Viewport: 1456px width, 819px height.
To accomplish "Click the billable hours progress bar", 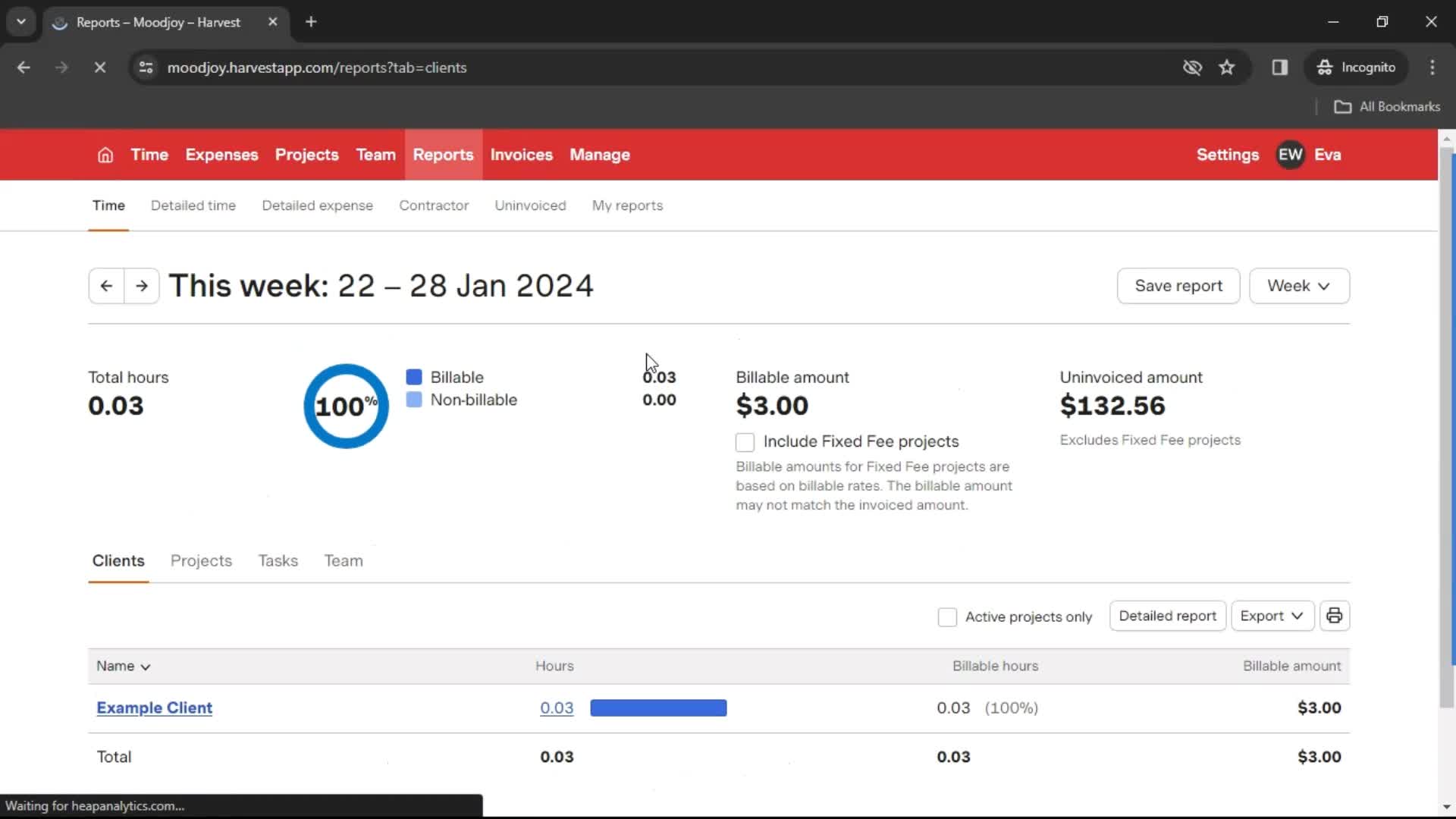I will pos(661,707).
